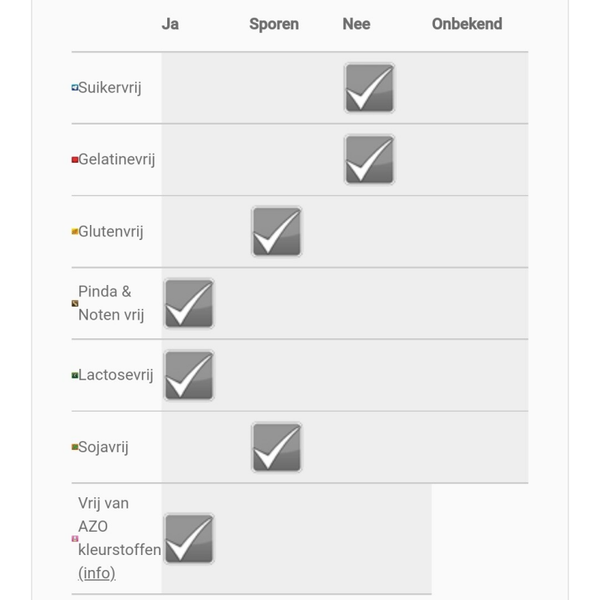Click the pink AZO kleurstoffen icon
Screen dimensions: 600x600
(75, 538)
